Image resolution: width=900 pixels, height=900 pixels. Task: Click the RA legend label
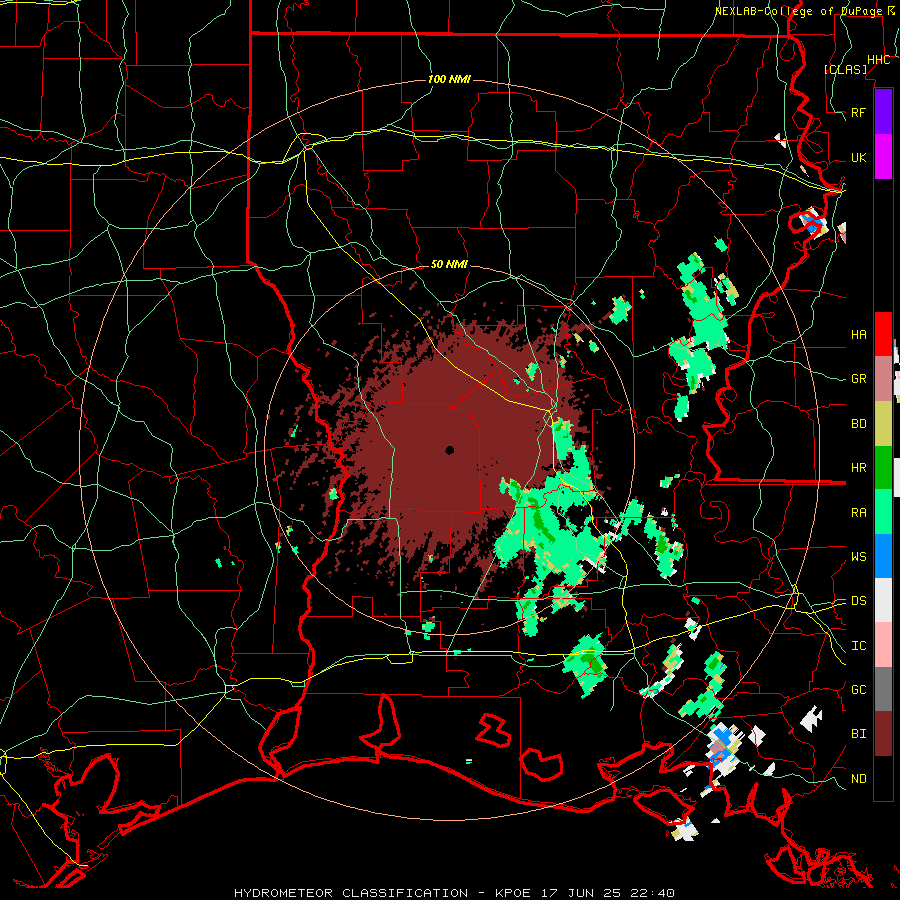coord(858,512)
